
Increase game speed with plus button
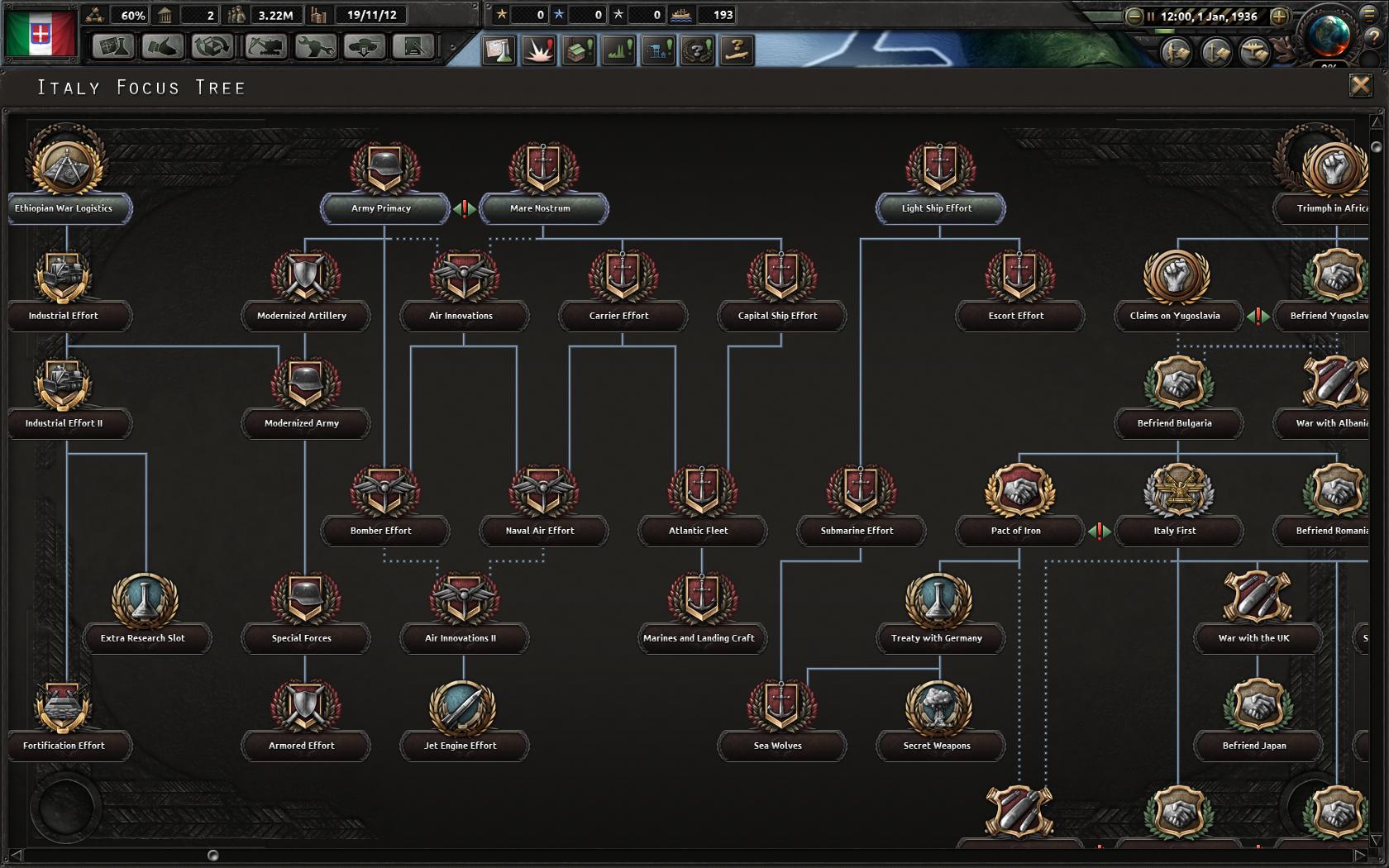click(1279, 16)
